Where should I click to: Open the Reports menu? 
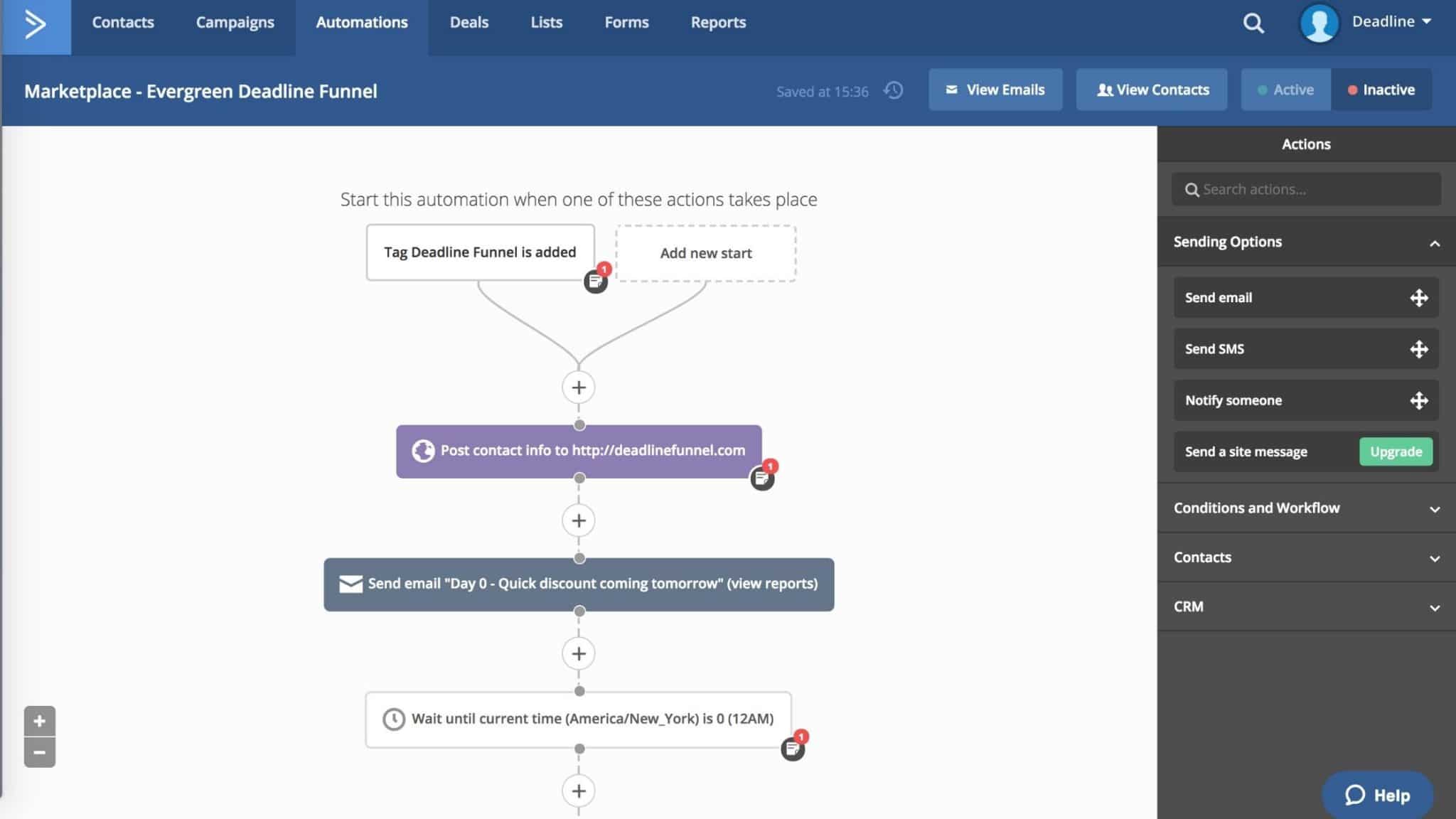(717, 22)
